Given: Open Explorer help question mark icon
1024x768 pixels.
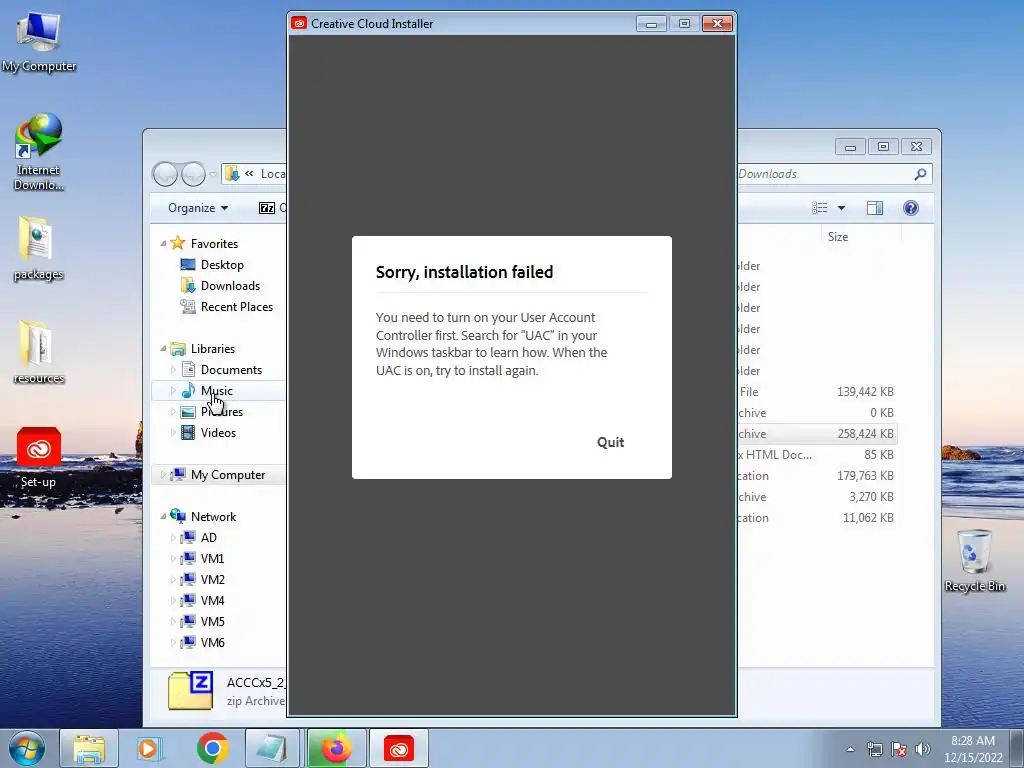Looking at the screenshot, I should tap(910, 208).
